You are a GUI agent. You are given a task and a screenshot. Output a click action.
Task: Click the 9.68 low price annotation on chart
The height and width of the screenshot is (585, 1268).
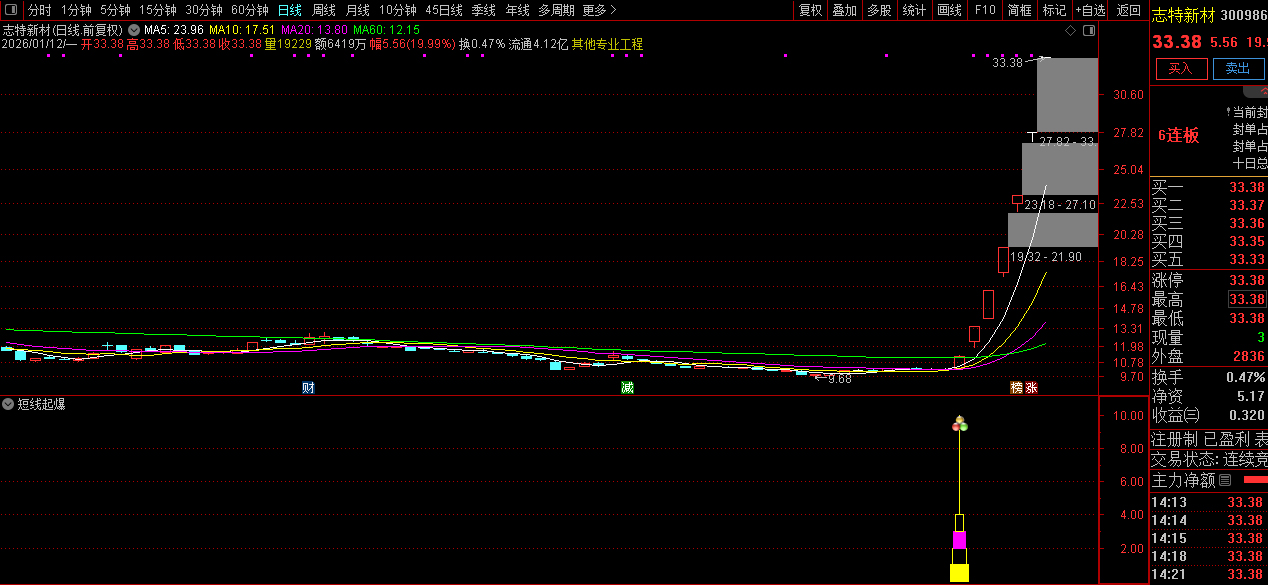tap(840, 378)
